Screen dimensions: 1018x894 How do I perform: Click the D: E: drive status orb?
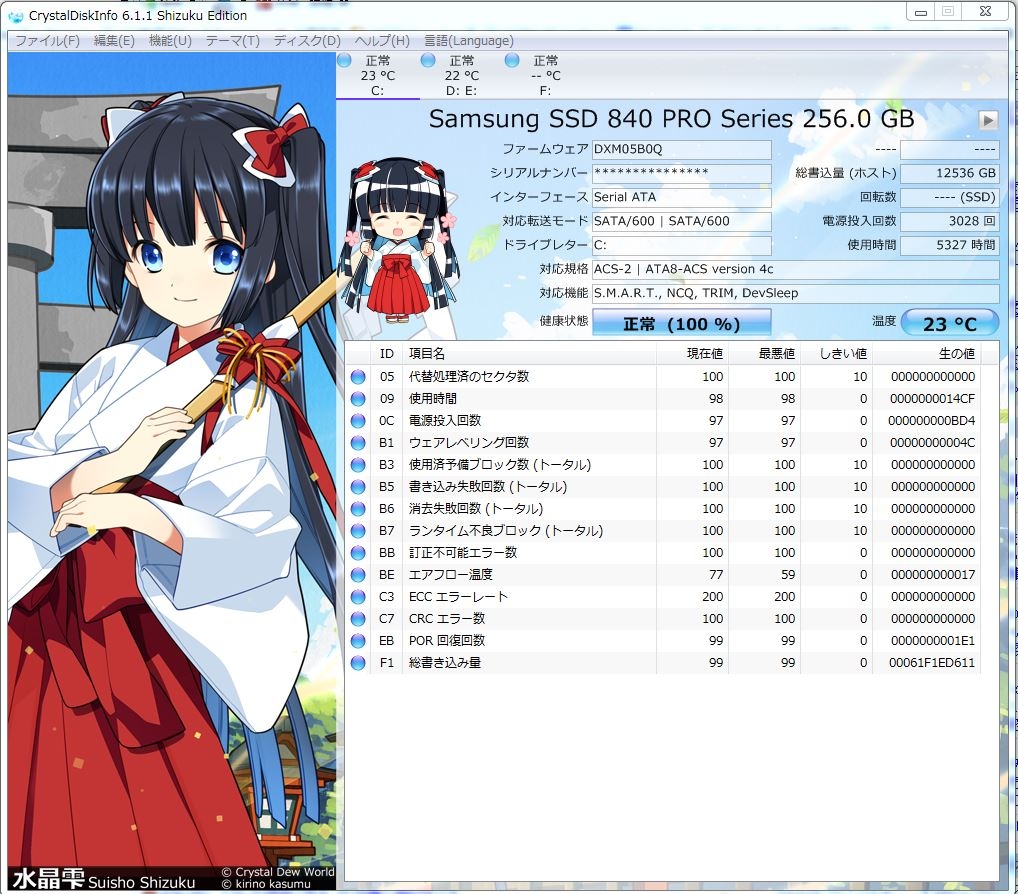point(428,60)
